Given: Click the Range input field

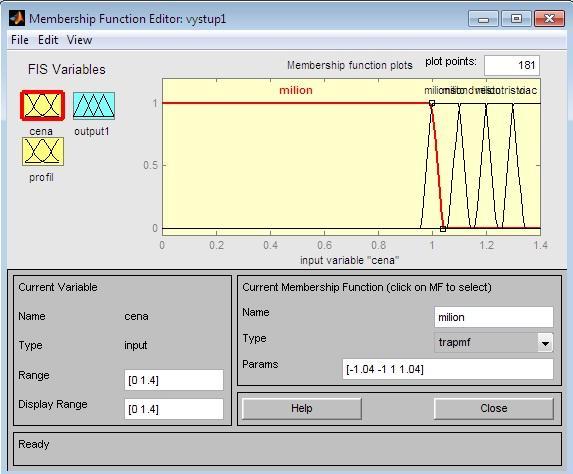Looking at the screenshot, I should [174, 380].
